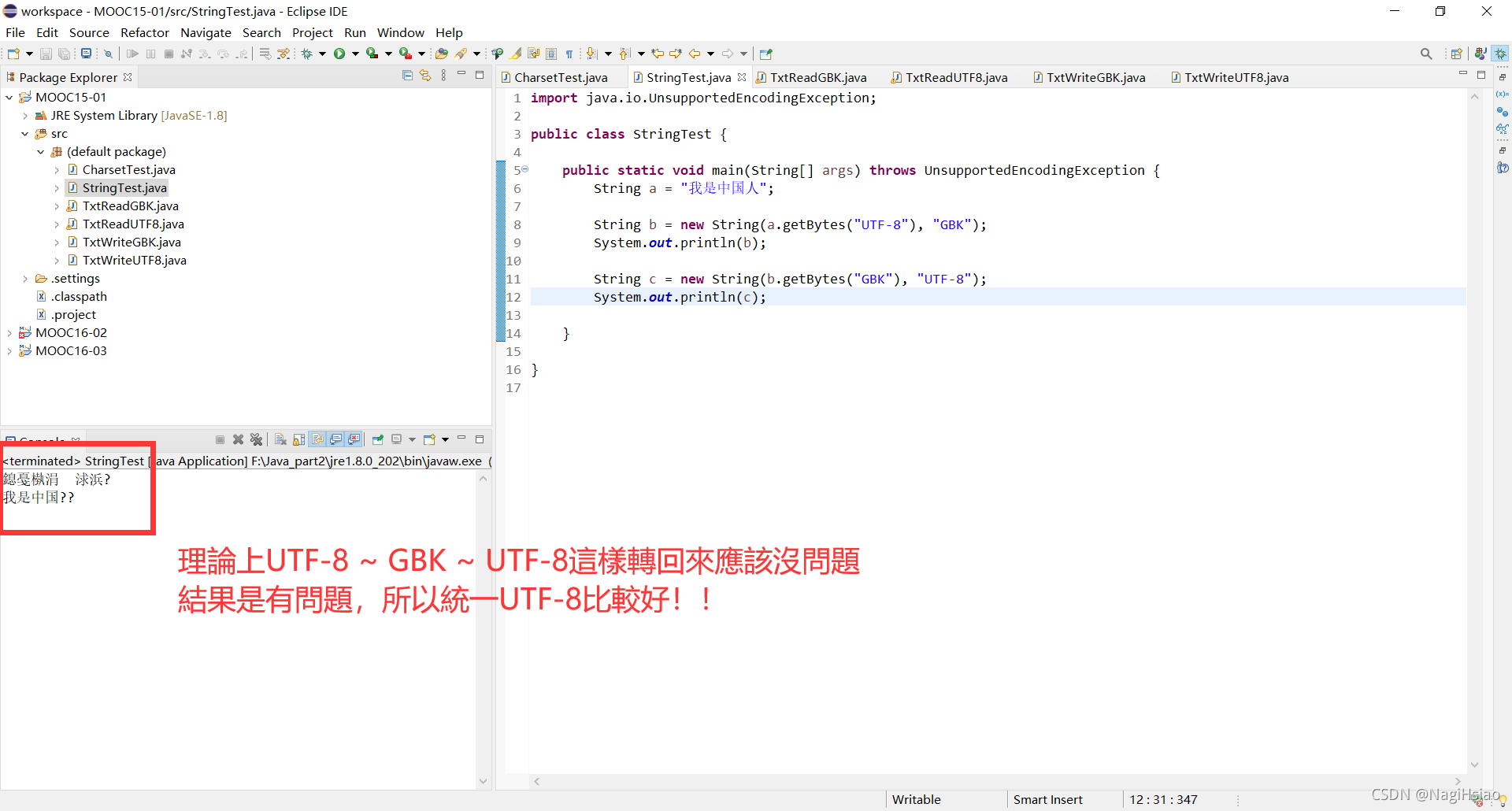Expand the MOOC16-03 project

coord(9,351)
